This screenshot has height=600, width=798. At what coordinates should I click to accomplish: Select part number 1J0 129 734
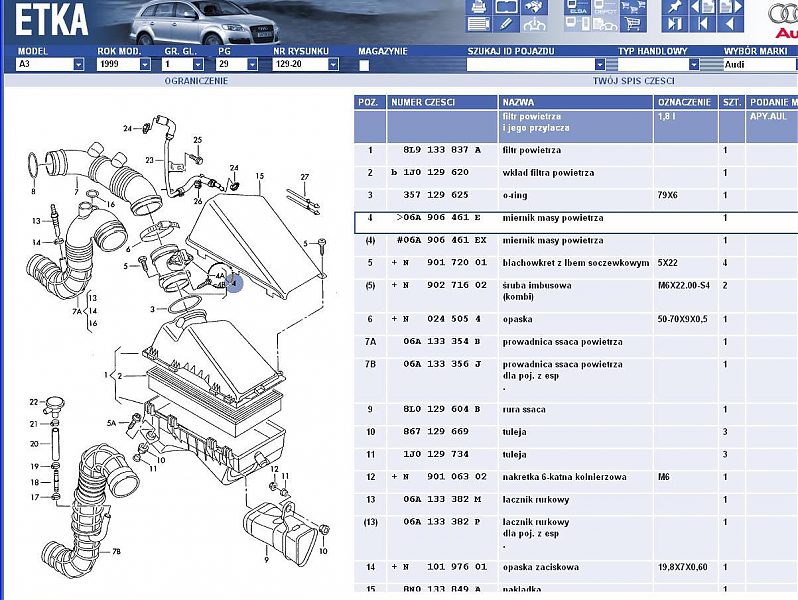pyautogui.click(x=436, y=454)
